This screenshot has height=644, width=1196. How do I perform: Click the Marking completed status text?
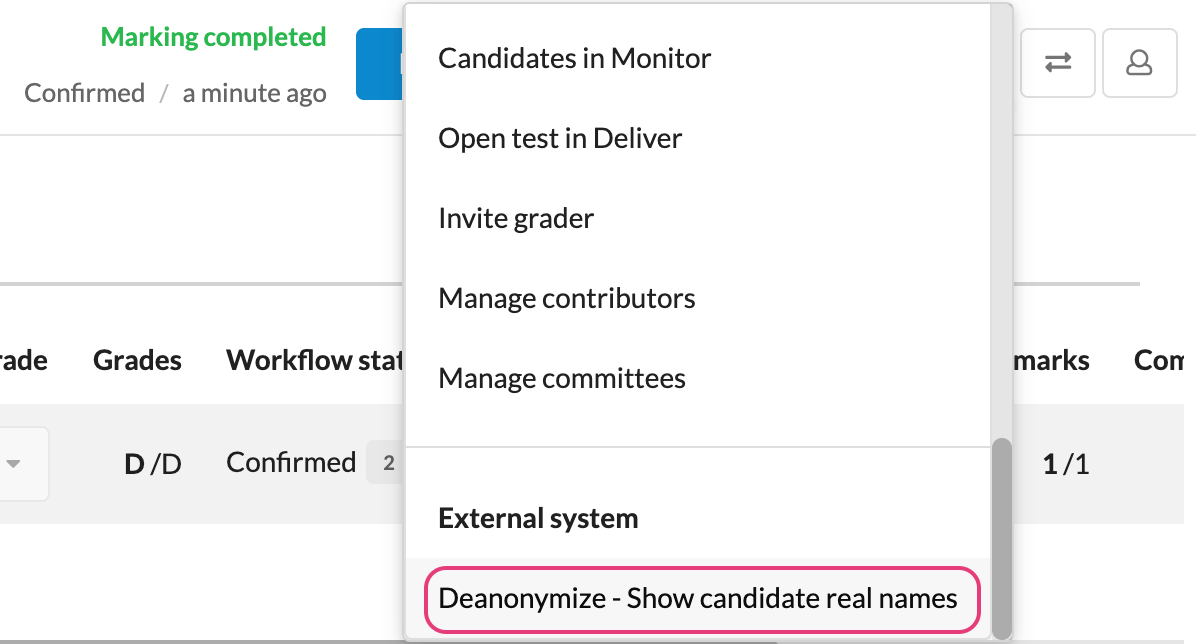[x=214, y=37]
